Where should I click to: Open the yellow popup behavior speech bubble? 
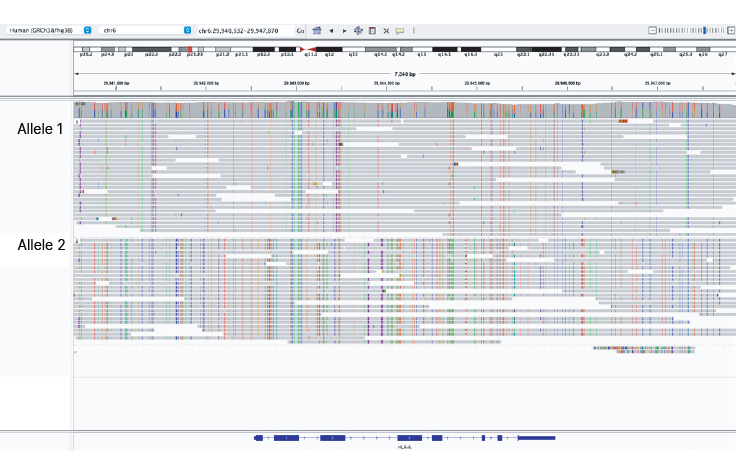coord(400,31)
